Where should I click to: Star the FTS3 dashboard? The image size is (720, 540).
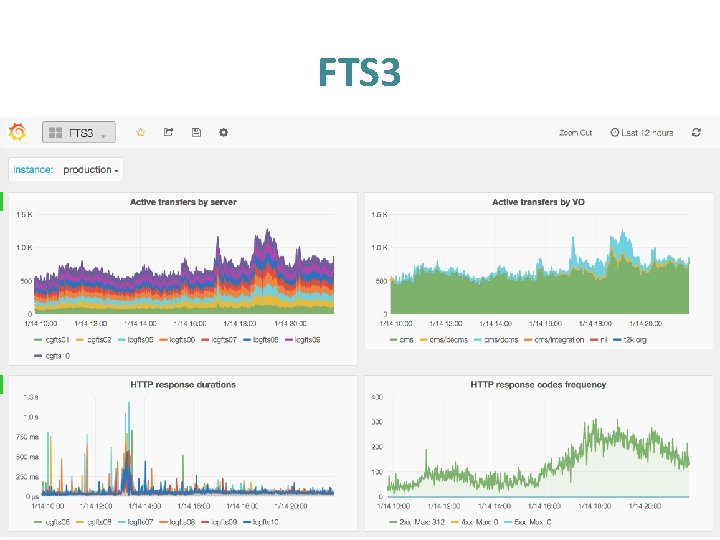141,133
